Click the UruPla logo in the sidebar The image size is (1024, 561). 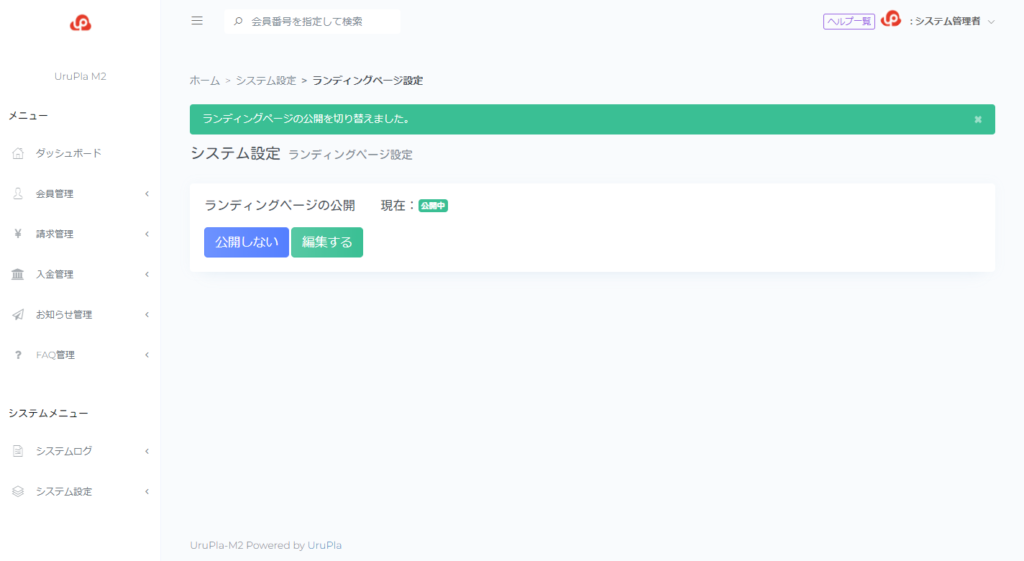coord(80,23)
